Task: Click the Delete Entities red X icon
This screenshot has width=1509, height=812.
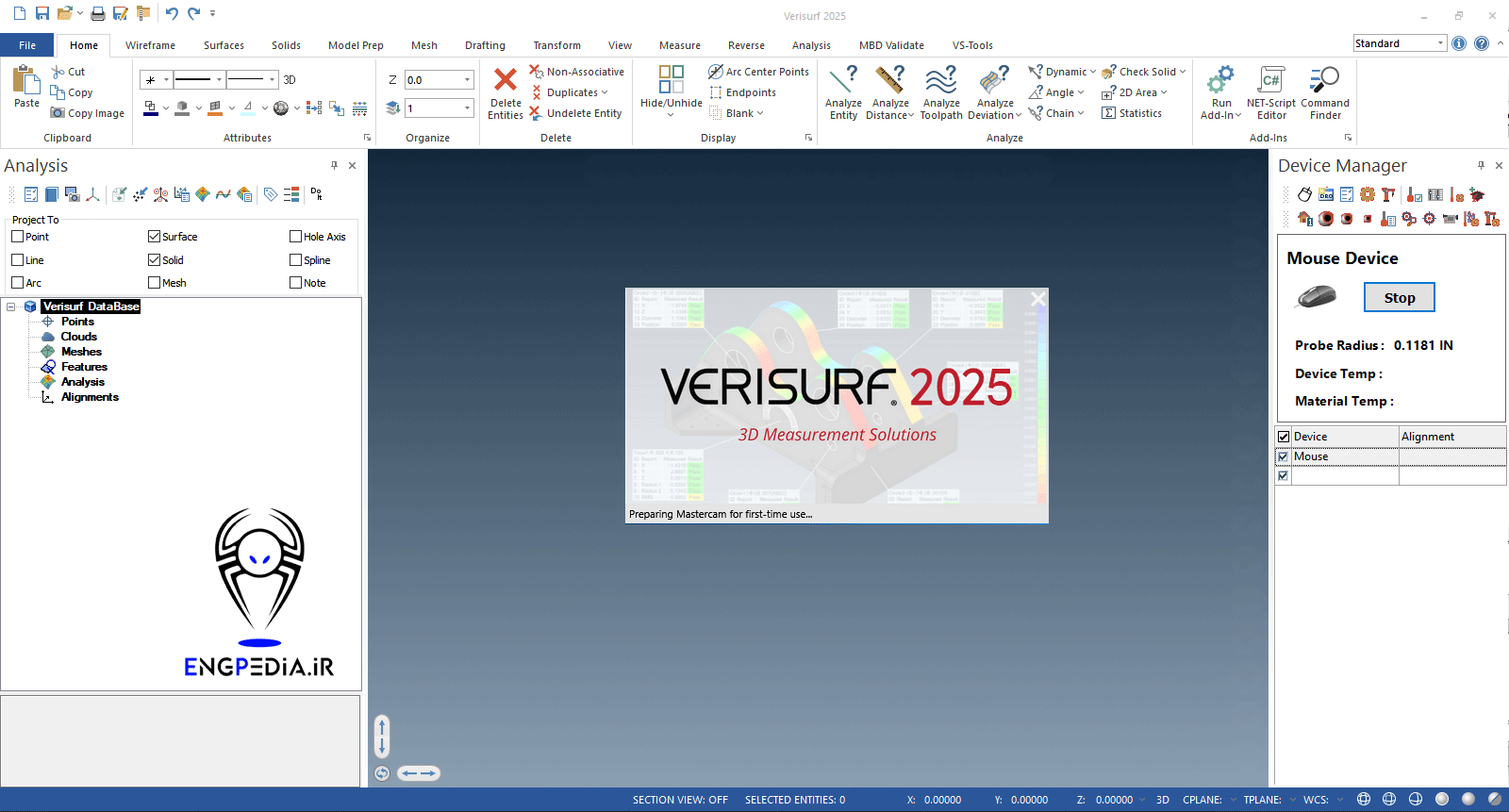Action: [506, 79]
